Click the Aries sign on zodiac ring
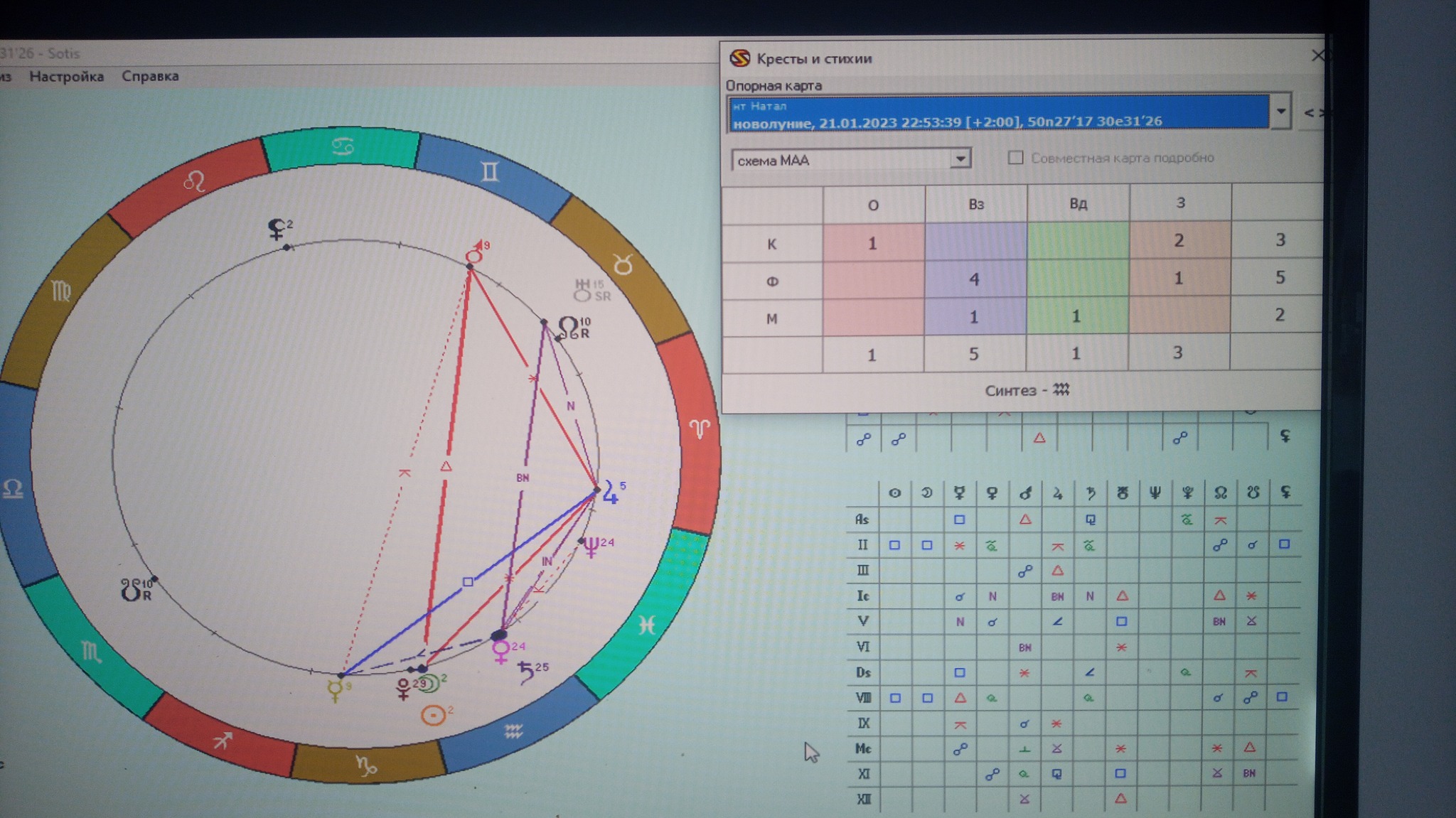 (x=700, y=428)
